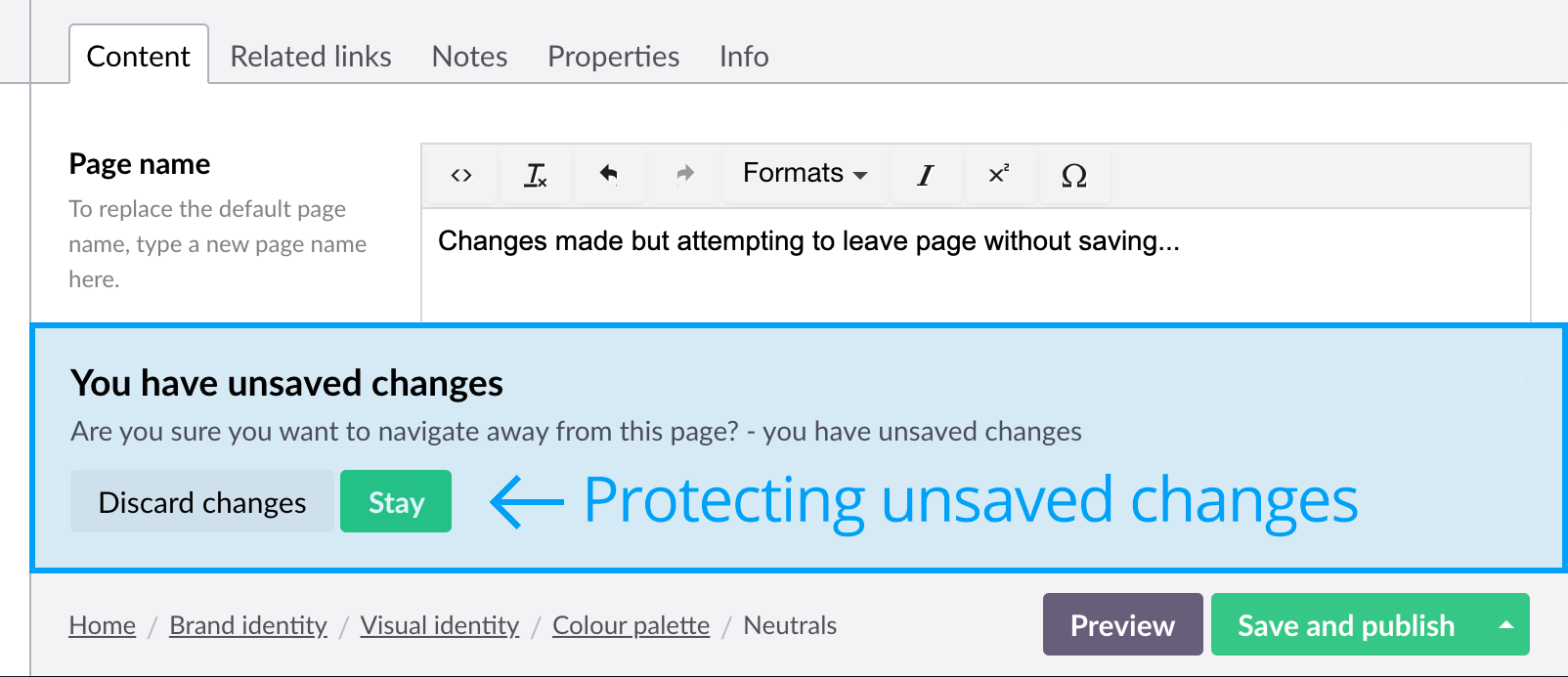Switch to the Related links tab
Screen dimensions: 1568x677
click(311, 57)
